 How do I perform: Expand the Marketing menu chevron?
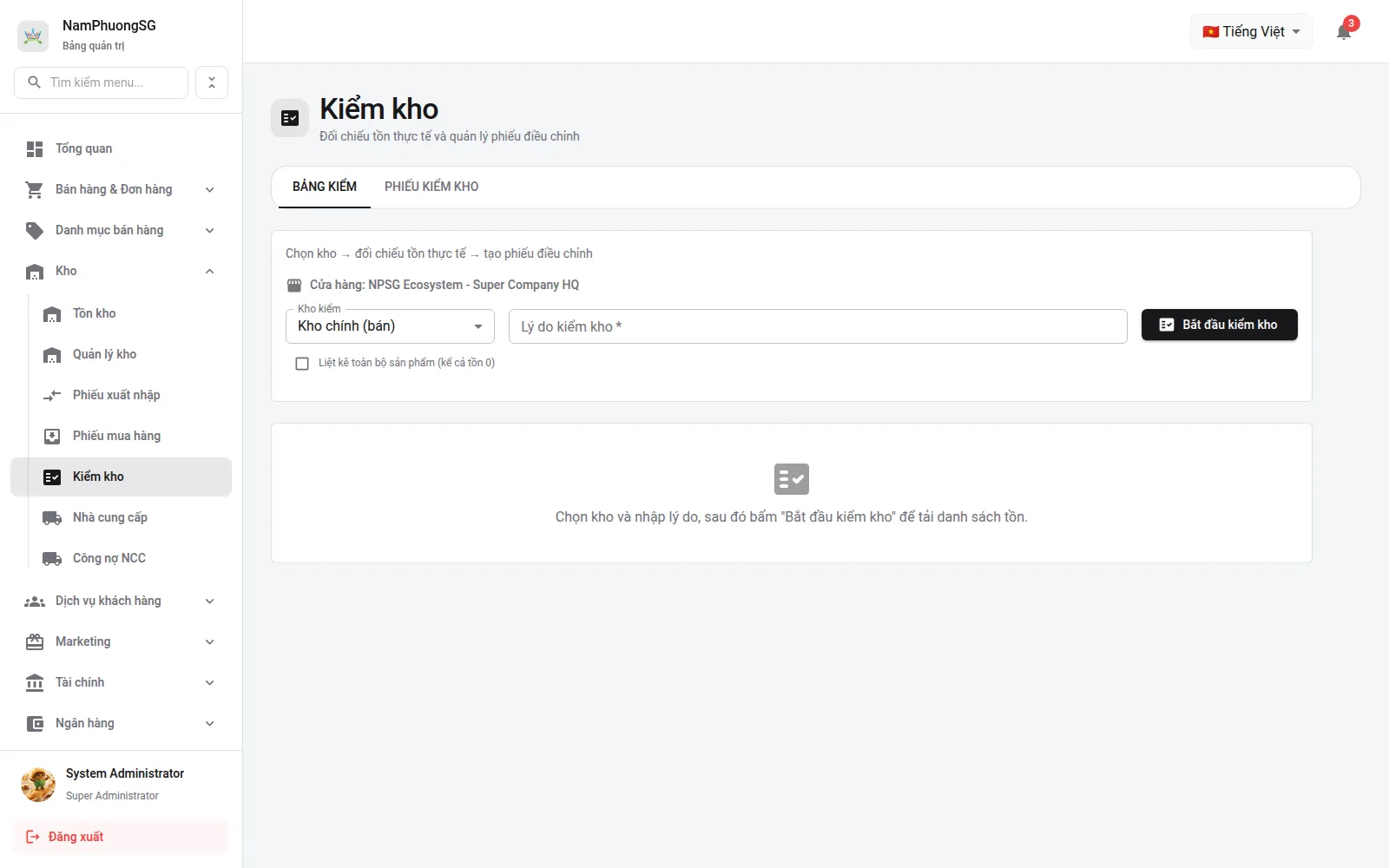[x=209, y=642]
